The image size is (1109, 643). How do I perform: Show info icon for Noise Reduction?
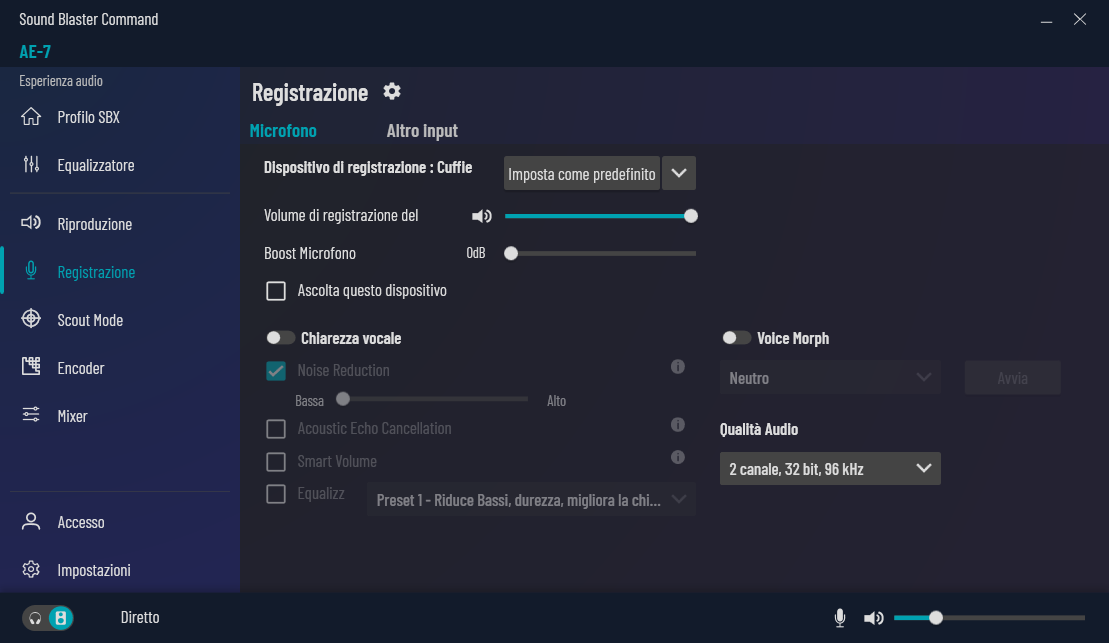coord(678,367)
